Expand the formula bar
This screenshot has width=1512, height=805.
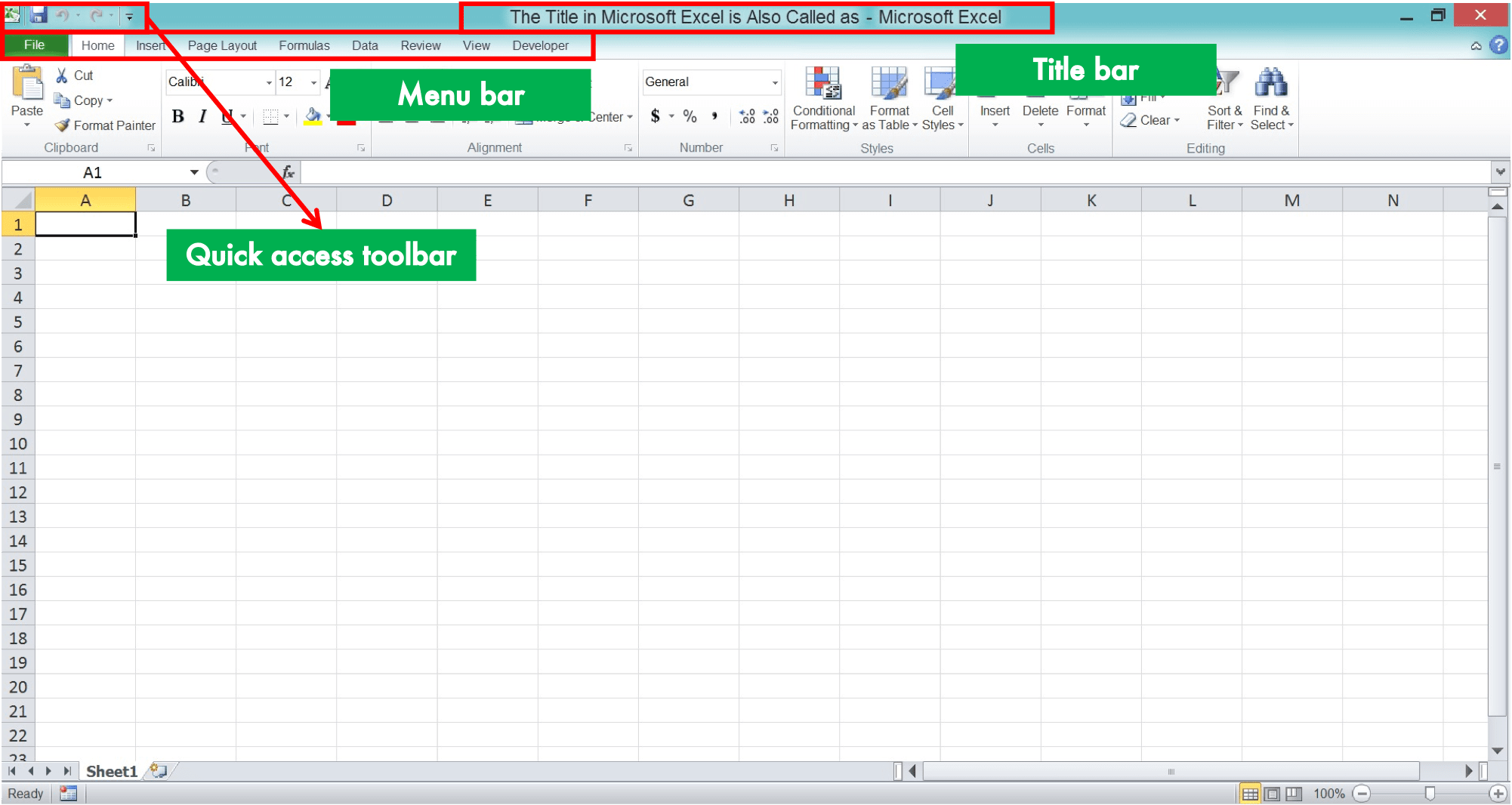1500,172
